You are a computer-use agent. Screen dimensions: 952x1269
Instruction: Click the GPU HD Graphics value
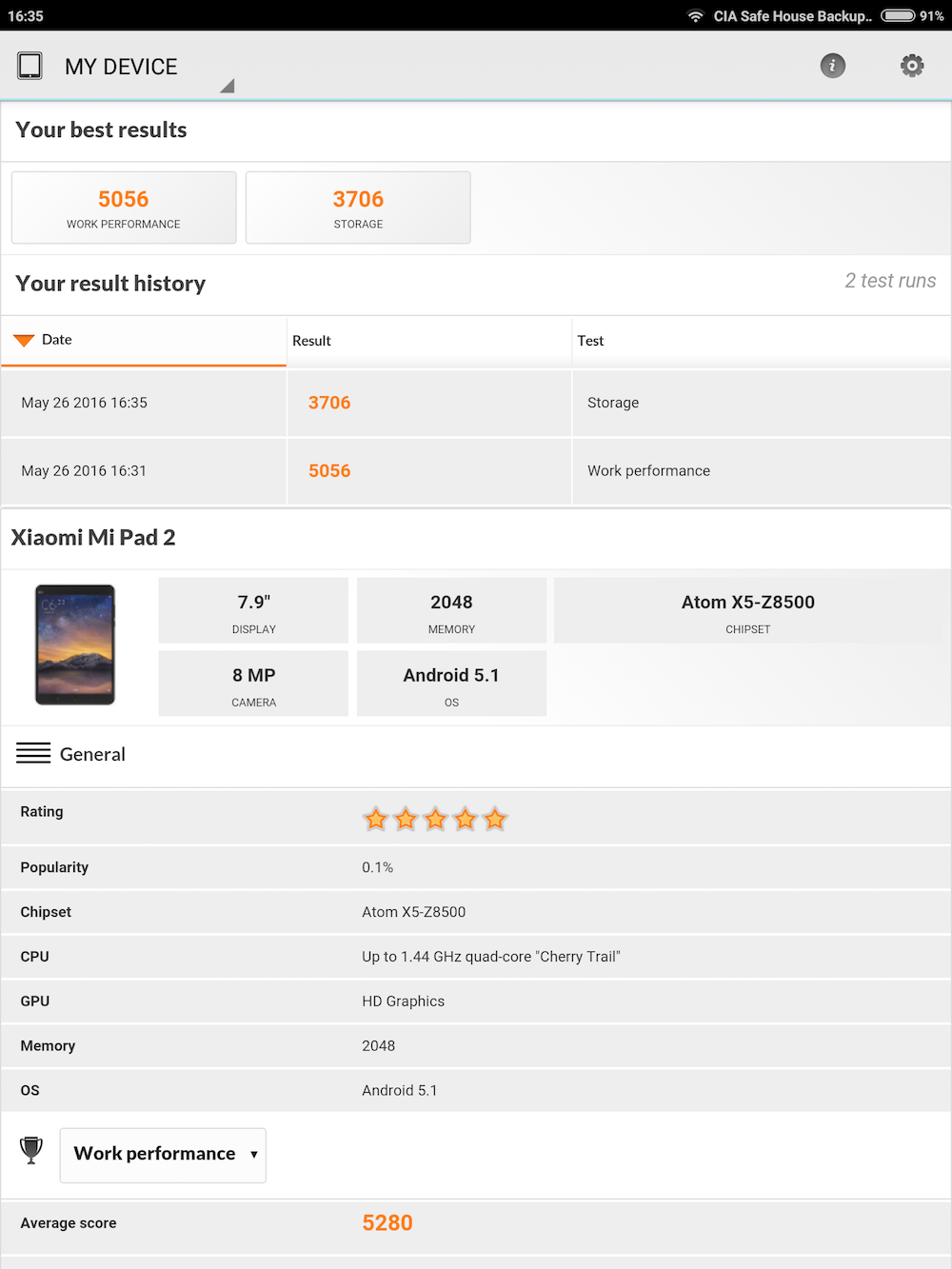(404, 1001)
